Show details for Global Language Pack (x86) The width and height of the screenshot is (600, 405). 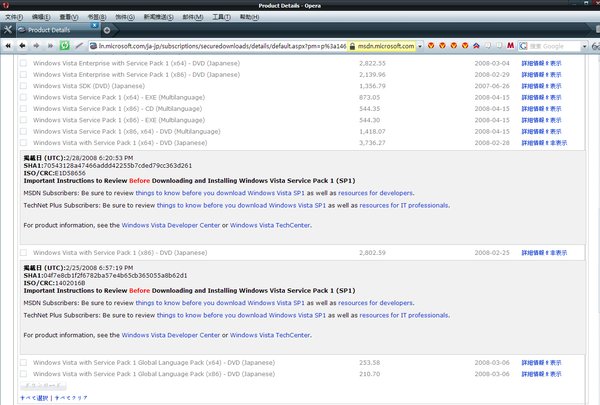[x=541, y=374]
